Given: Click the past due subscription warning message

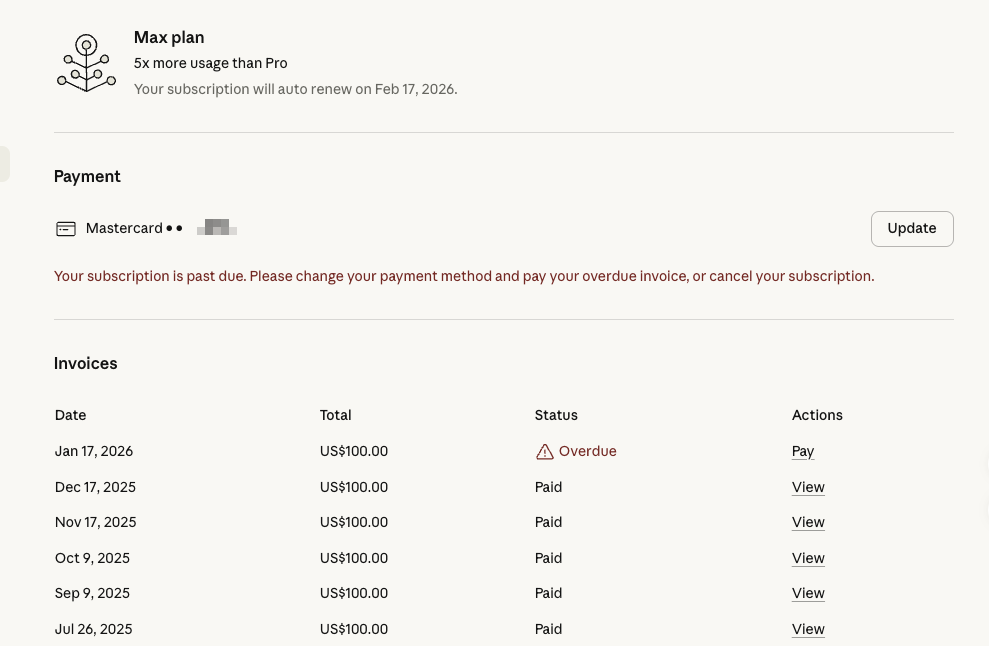Looking at the screenshot, I should coord(464,276).
